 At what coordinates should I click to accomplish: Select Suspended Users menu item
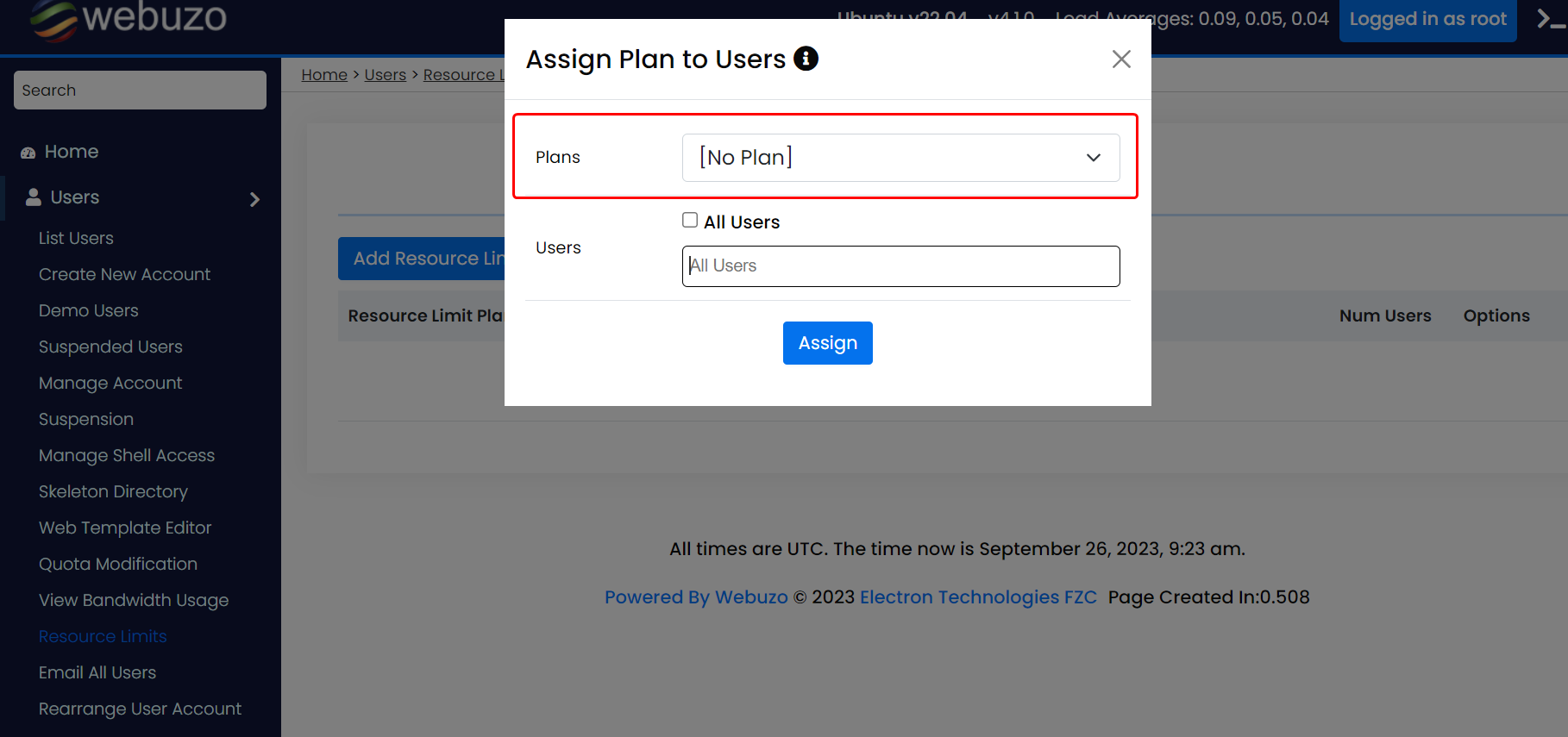110,347
